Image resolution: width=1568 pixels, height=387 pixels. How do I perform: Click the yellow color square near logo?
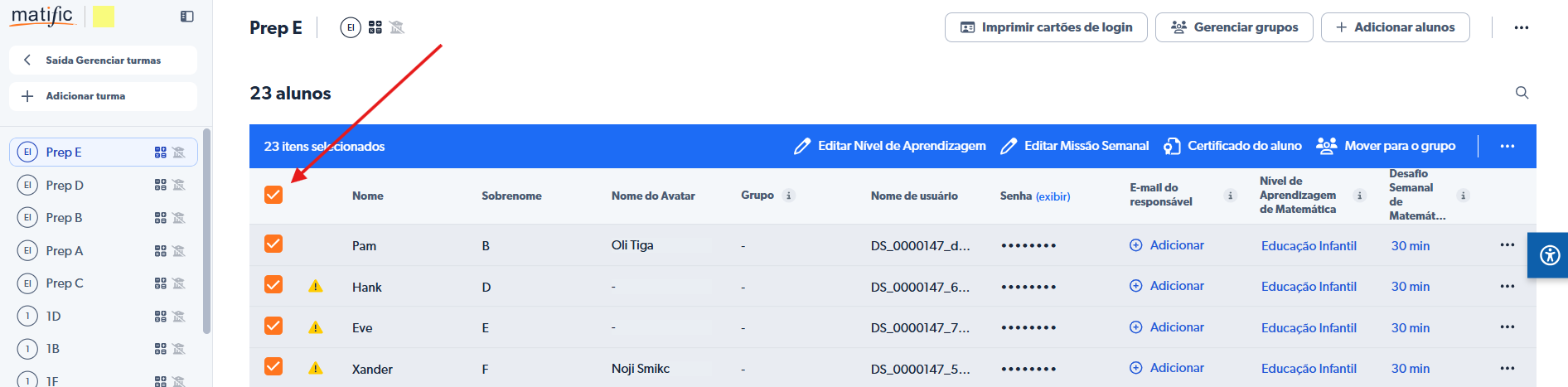(x=104, y=17)
